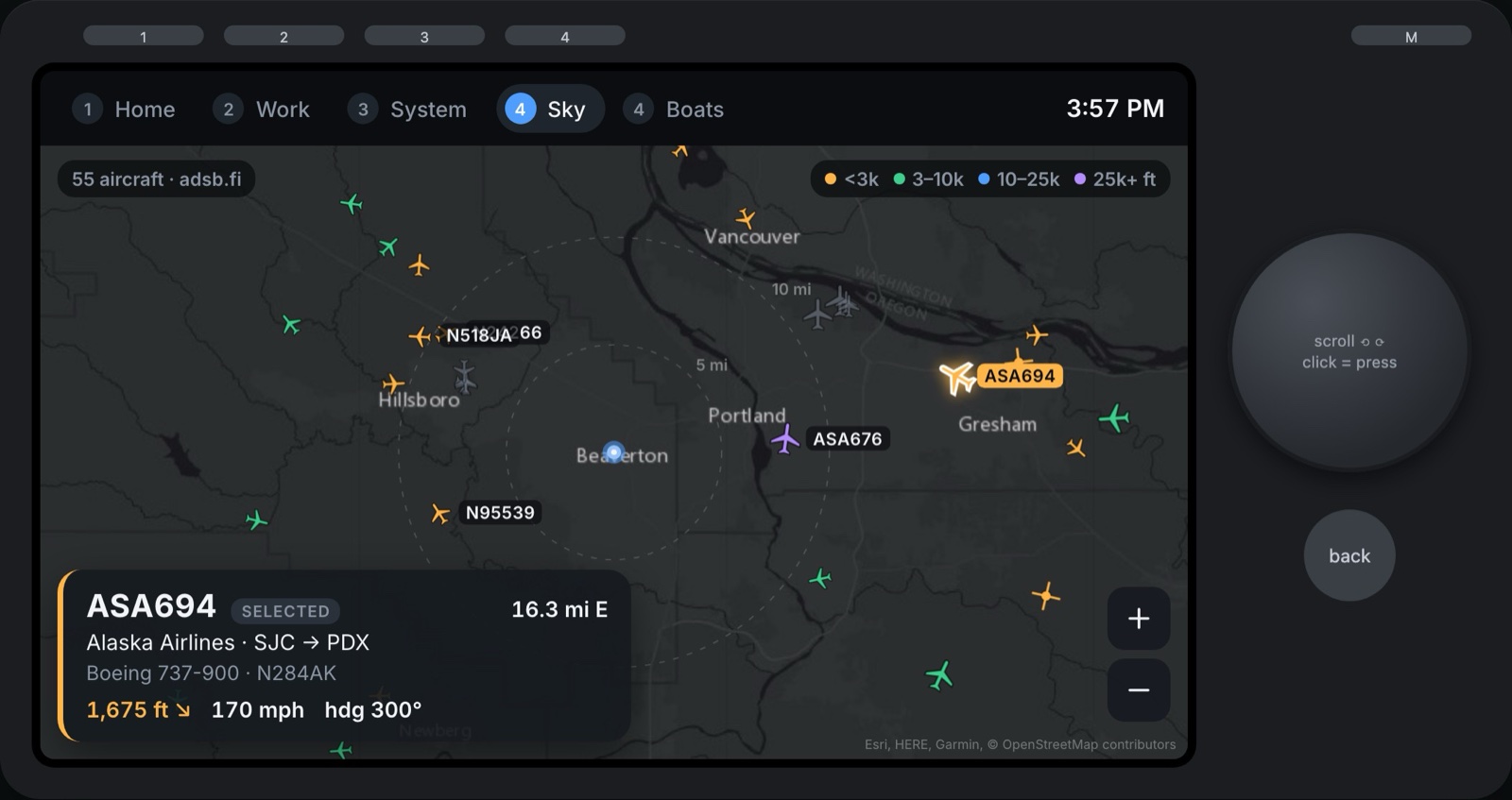1512x800 pixels.
Task: Click the 3–10k legend entry
Action: 929,179
